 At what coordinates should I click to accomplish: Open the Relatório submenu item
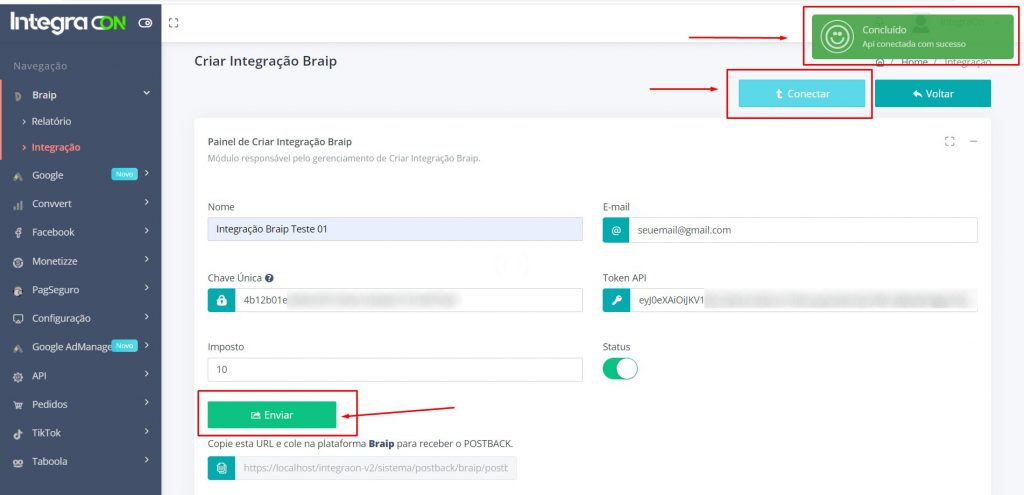(x=51, y=121)
